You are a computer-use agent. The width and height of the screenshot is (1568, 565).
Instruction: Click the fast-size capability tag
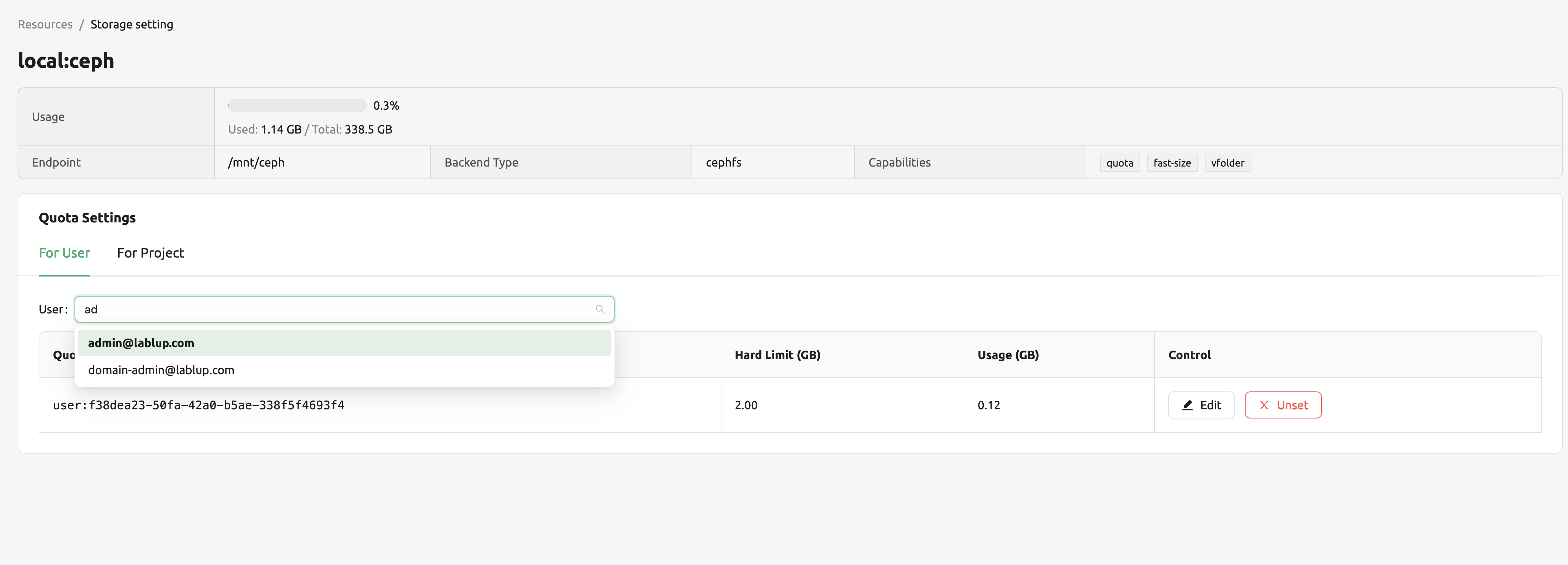(x=1172, y=163)
